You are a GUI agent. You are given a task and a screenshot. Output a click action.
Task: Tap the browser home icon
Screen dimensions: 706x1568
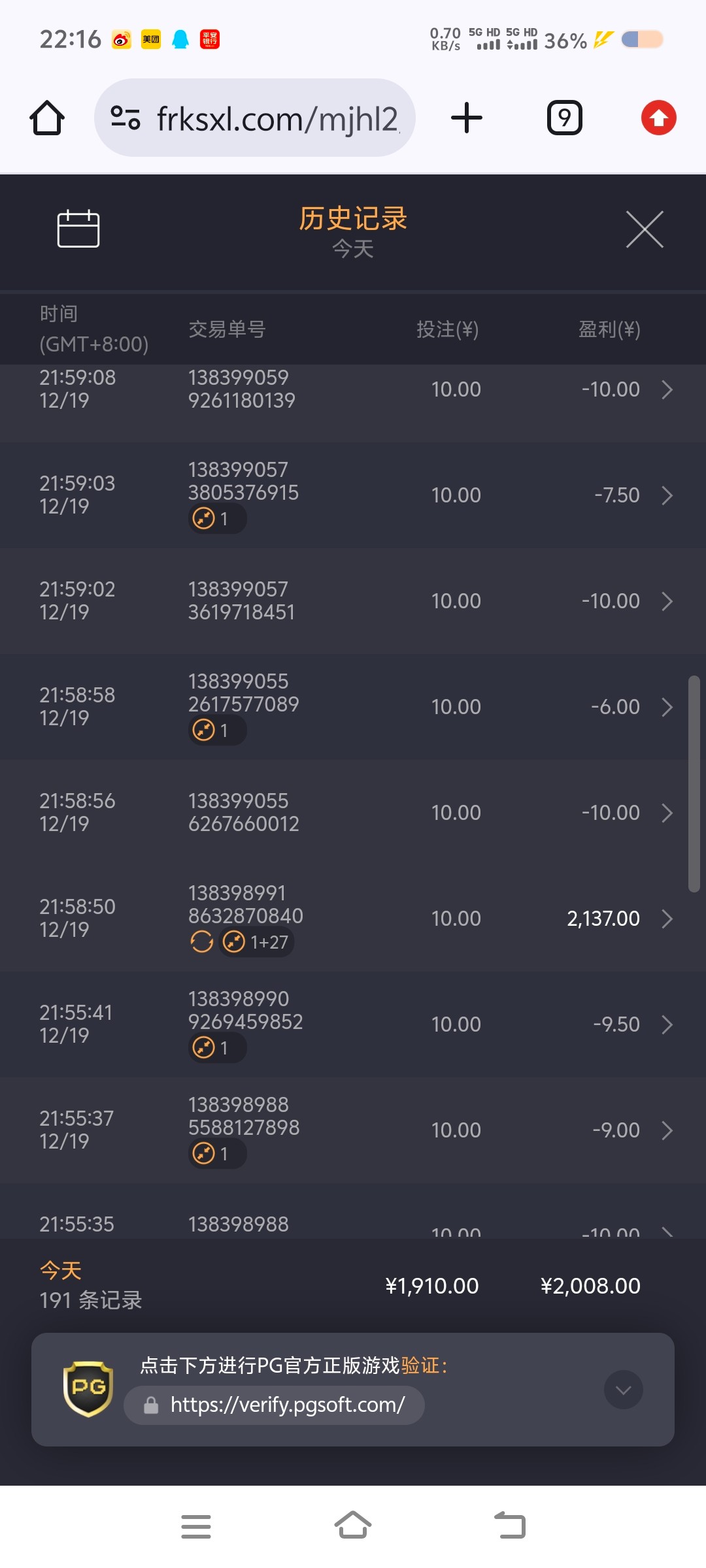coord(47,118)
